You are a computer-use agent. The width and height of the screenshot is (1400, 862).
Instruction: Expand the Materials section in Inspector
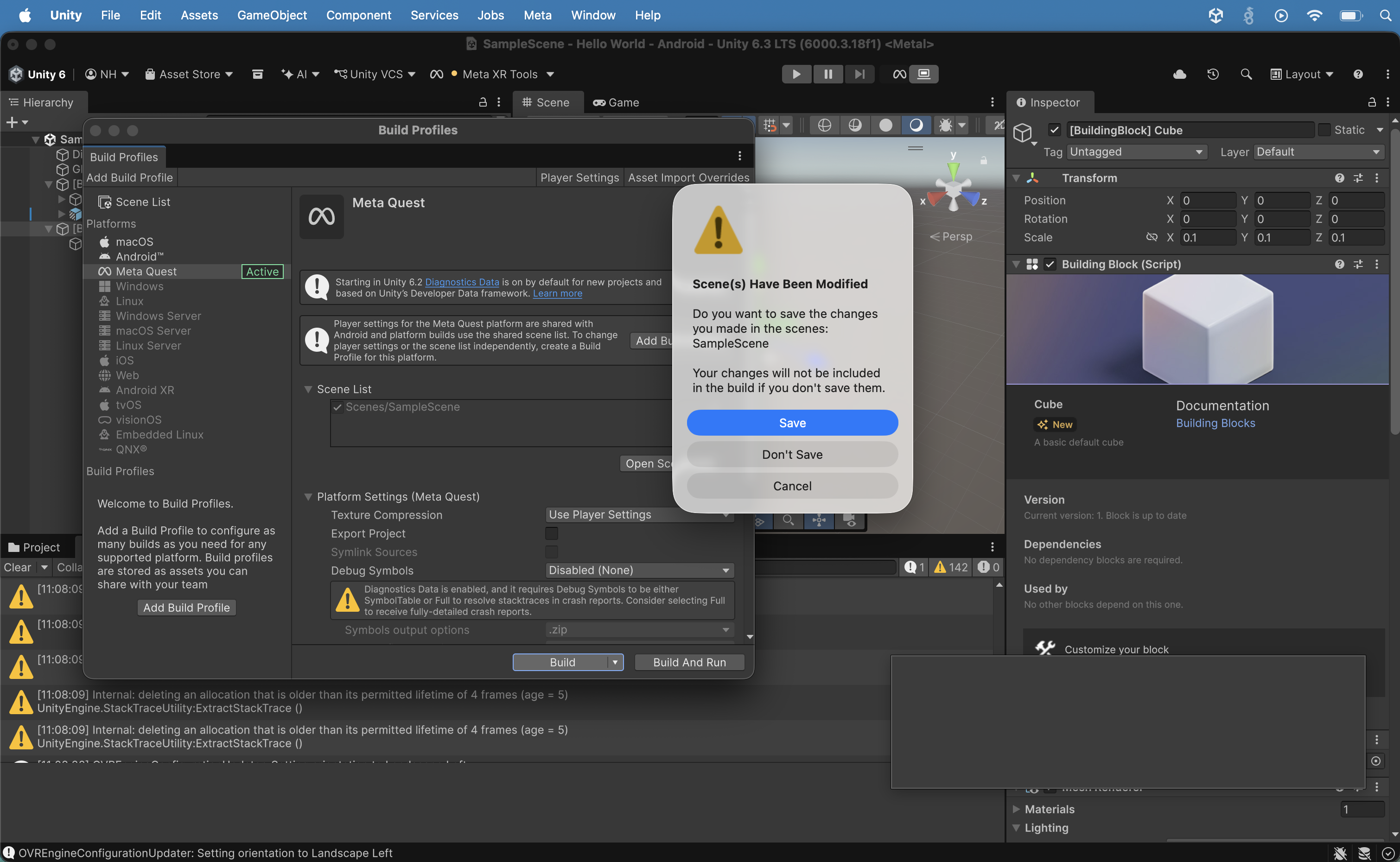pos(1016,809)
